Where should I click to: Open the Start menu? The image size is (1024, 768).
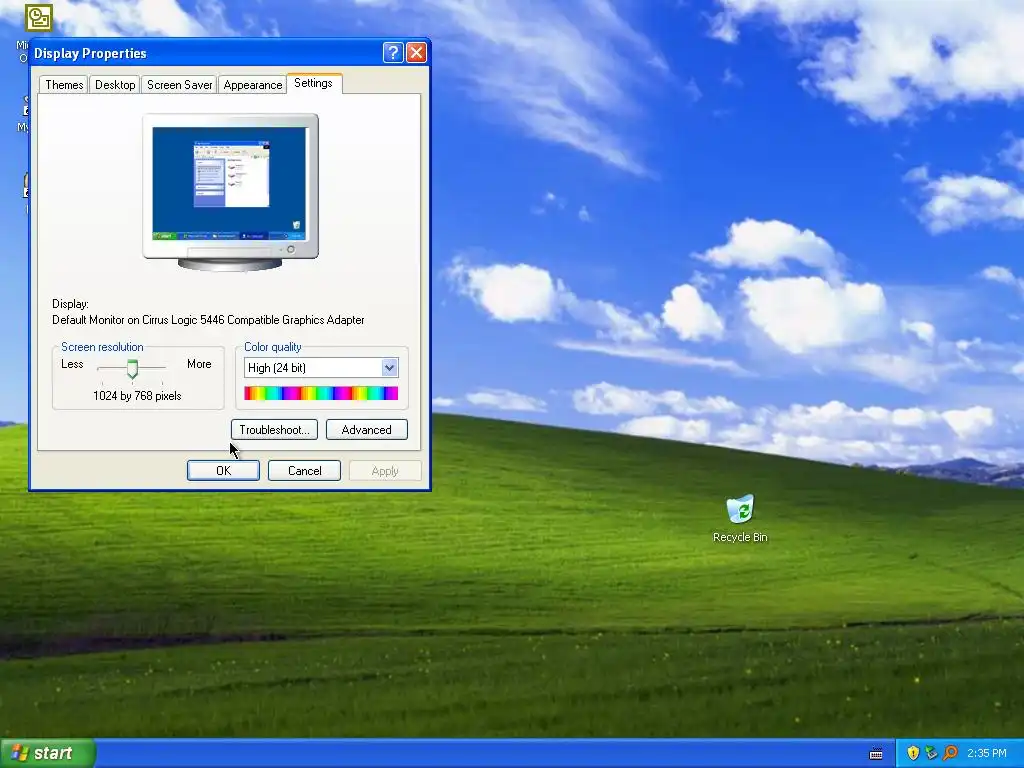click(x=48, y=753)
